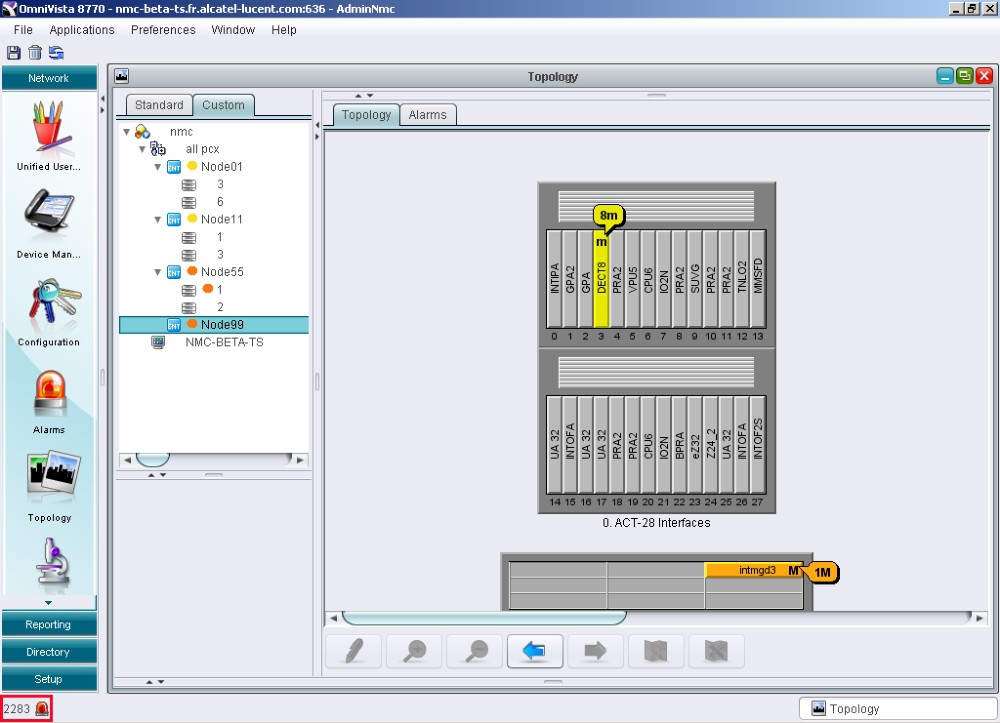The image size is (1000, 723).
Task: Click the crossed-out map button
Action: tap(716, 651)
